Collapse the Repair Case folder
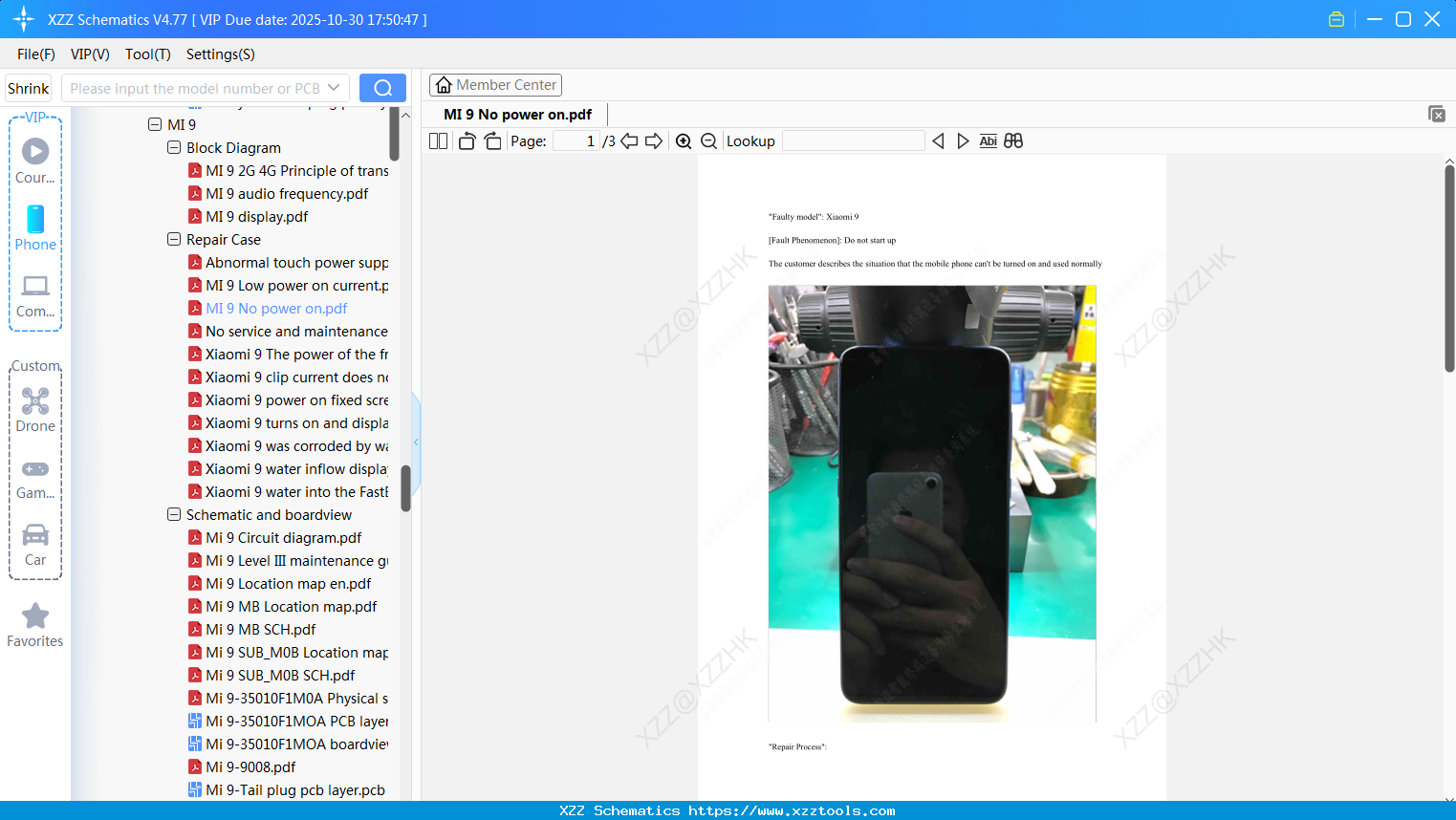Image resolution: width=1456 pixels, height=820 pixels. click(x=173, y=239)
